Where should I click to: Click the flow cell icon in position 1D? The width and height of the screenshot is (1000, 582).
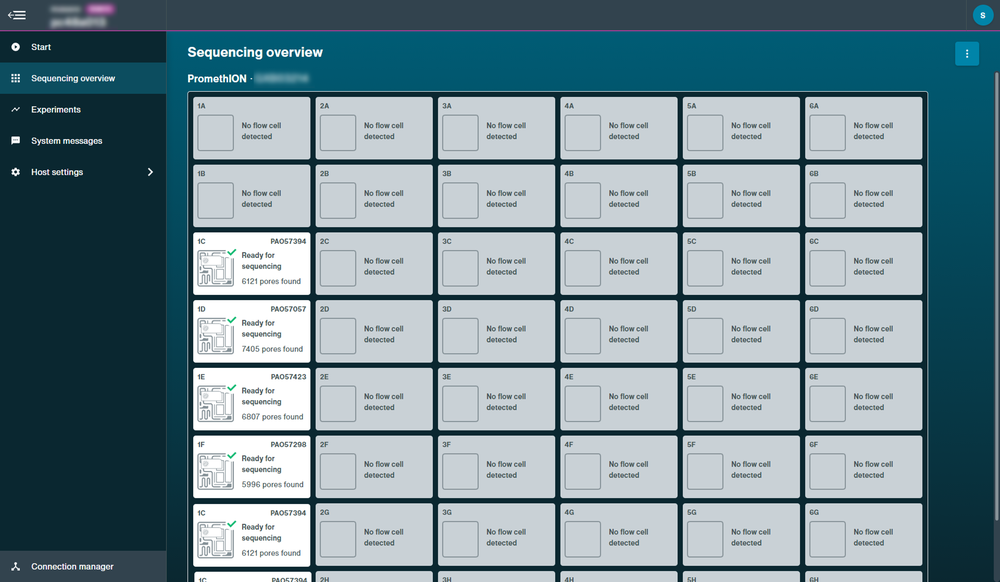coord(216,335)
